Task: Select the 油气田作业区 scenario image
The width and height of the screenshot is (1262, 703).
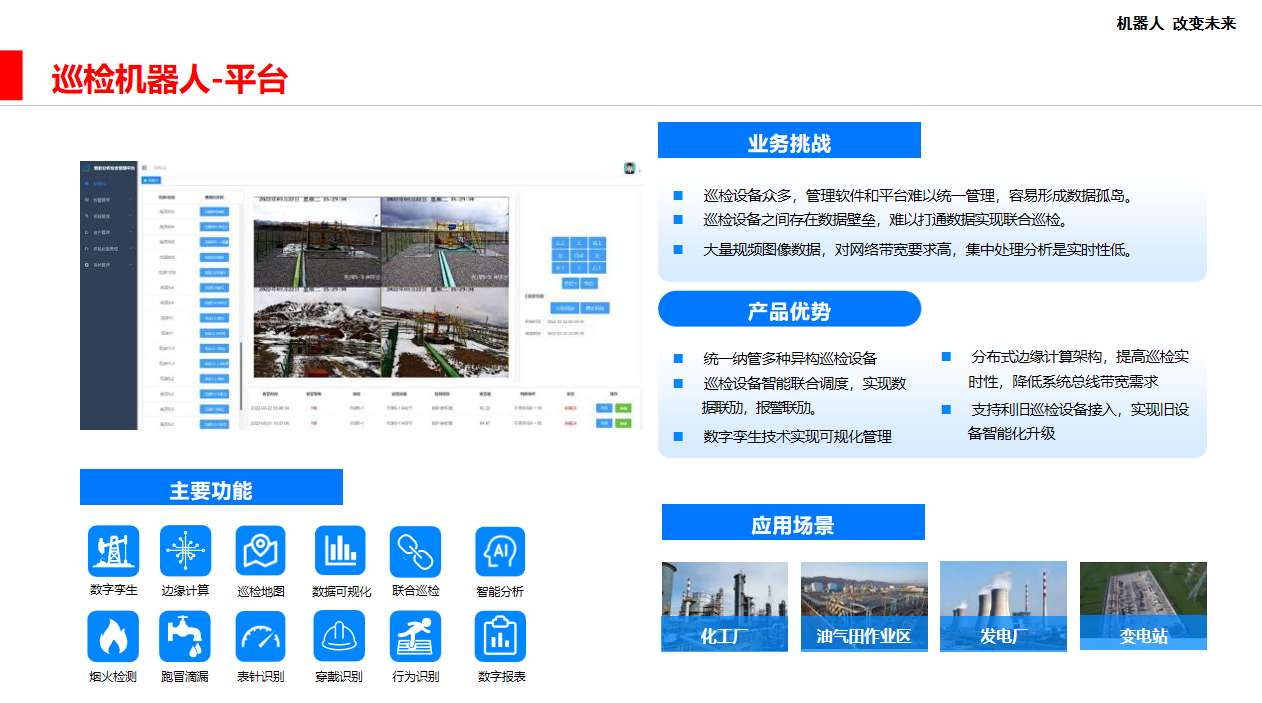Action: pos(864,606)
